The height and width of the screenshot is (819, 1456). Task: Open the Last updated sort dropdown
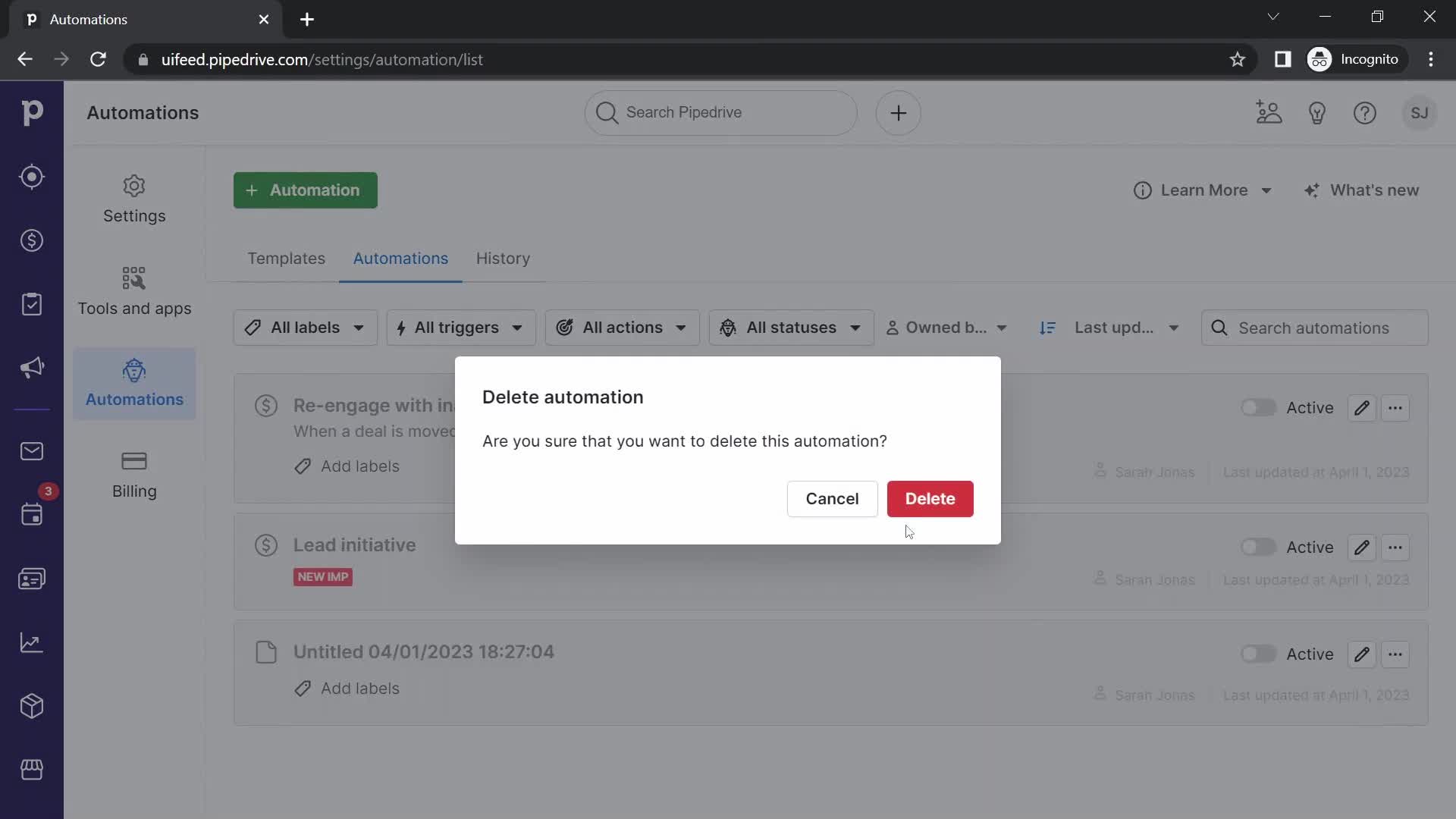[1127, 328]
